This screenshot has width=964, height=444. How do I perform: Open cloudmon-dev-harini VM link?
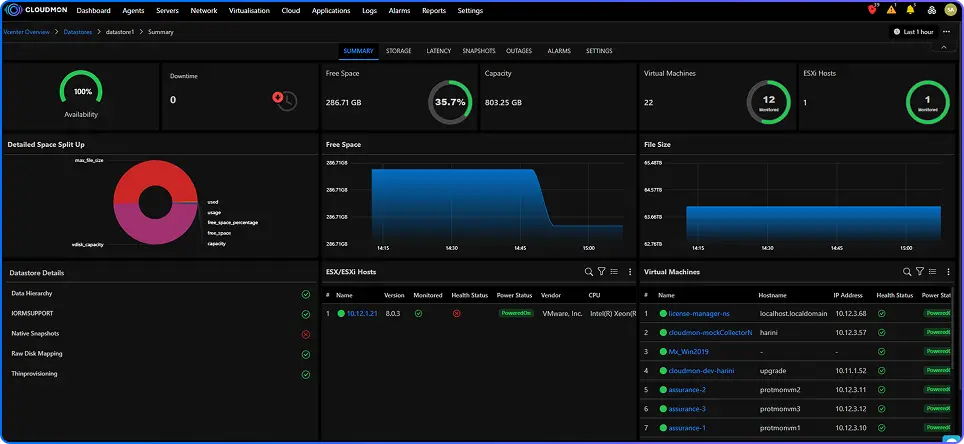[x=701, y=371]
